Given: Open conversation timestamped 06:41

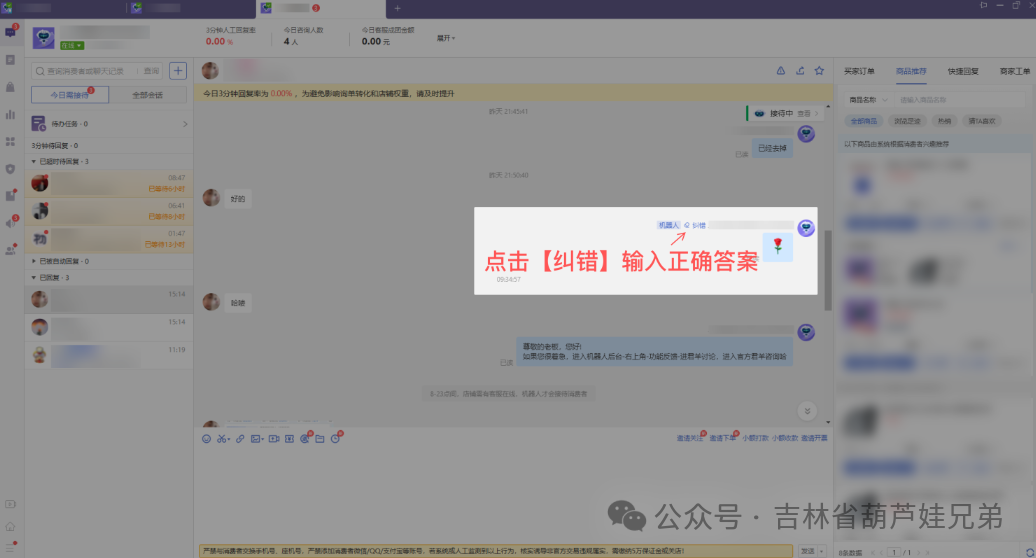Looking at the screenshot, I should point(109,211).
